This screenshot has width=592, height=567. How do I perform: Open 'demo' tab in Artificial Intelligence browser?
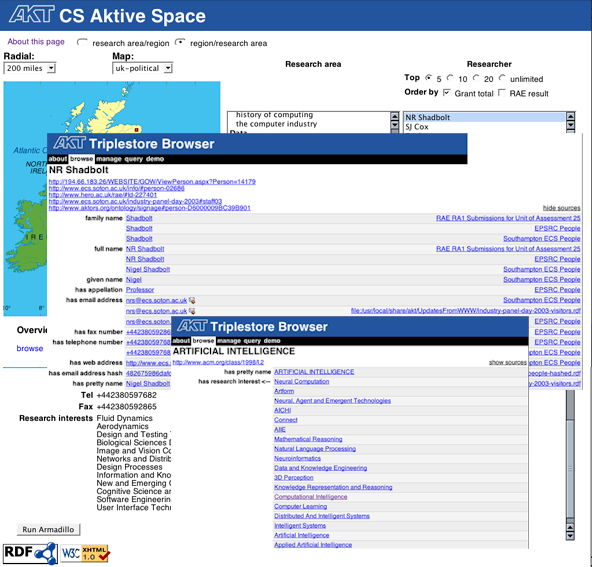coord(272,341)
